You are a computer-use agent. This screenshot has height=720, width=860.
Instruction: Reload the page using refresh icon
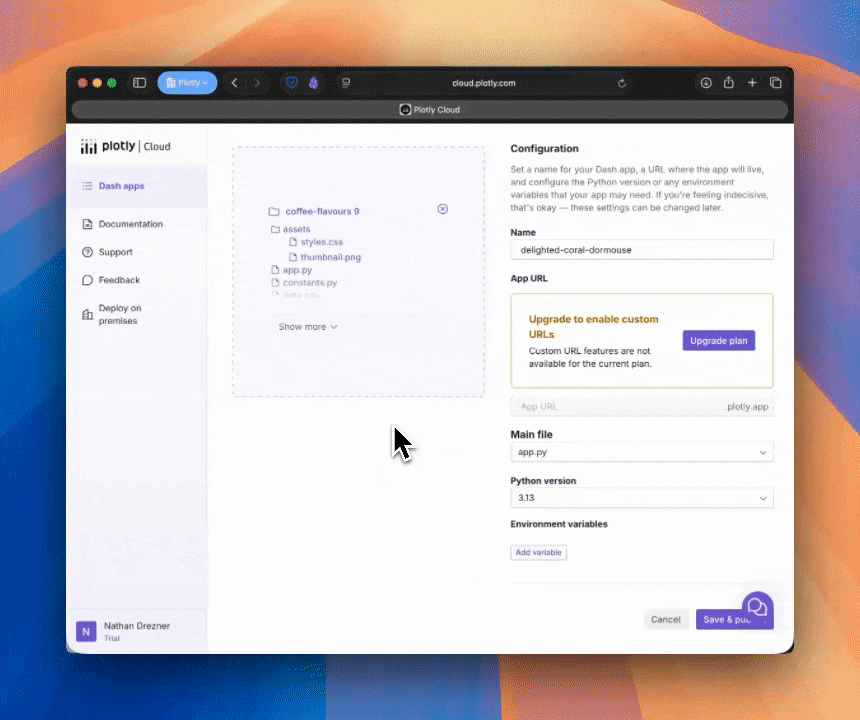pos(622,83)
